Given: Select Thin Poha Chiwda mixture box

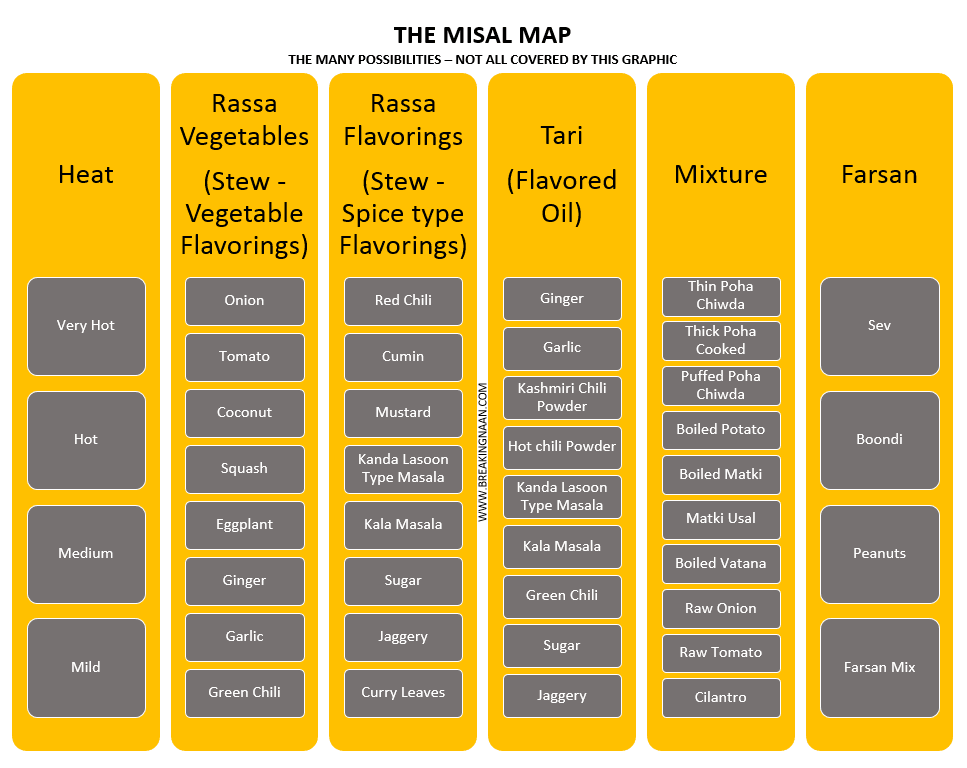Looking at the screenshot, I should (x=722, y=297).
